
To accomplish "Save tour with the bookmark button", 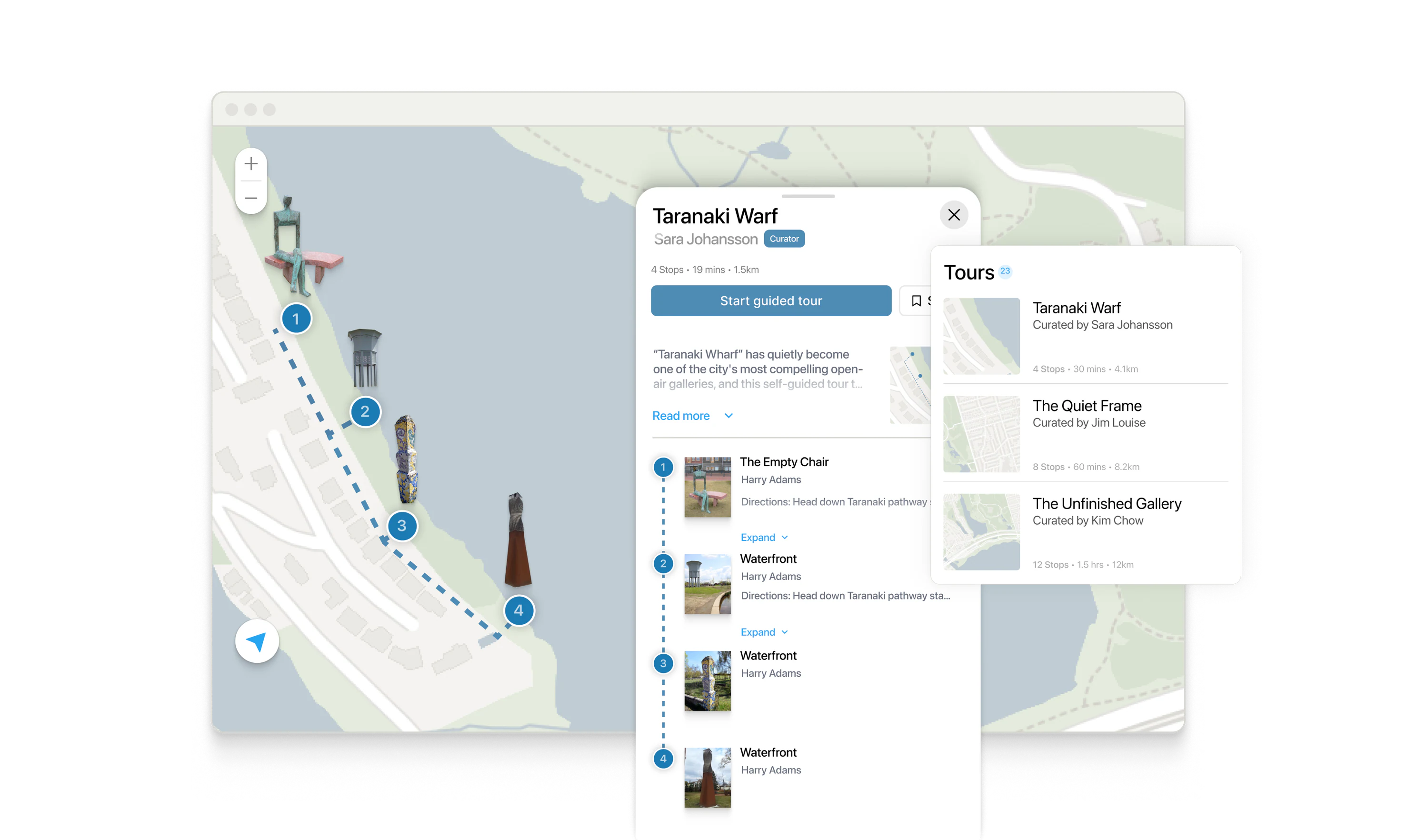I will [916, 300].
